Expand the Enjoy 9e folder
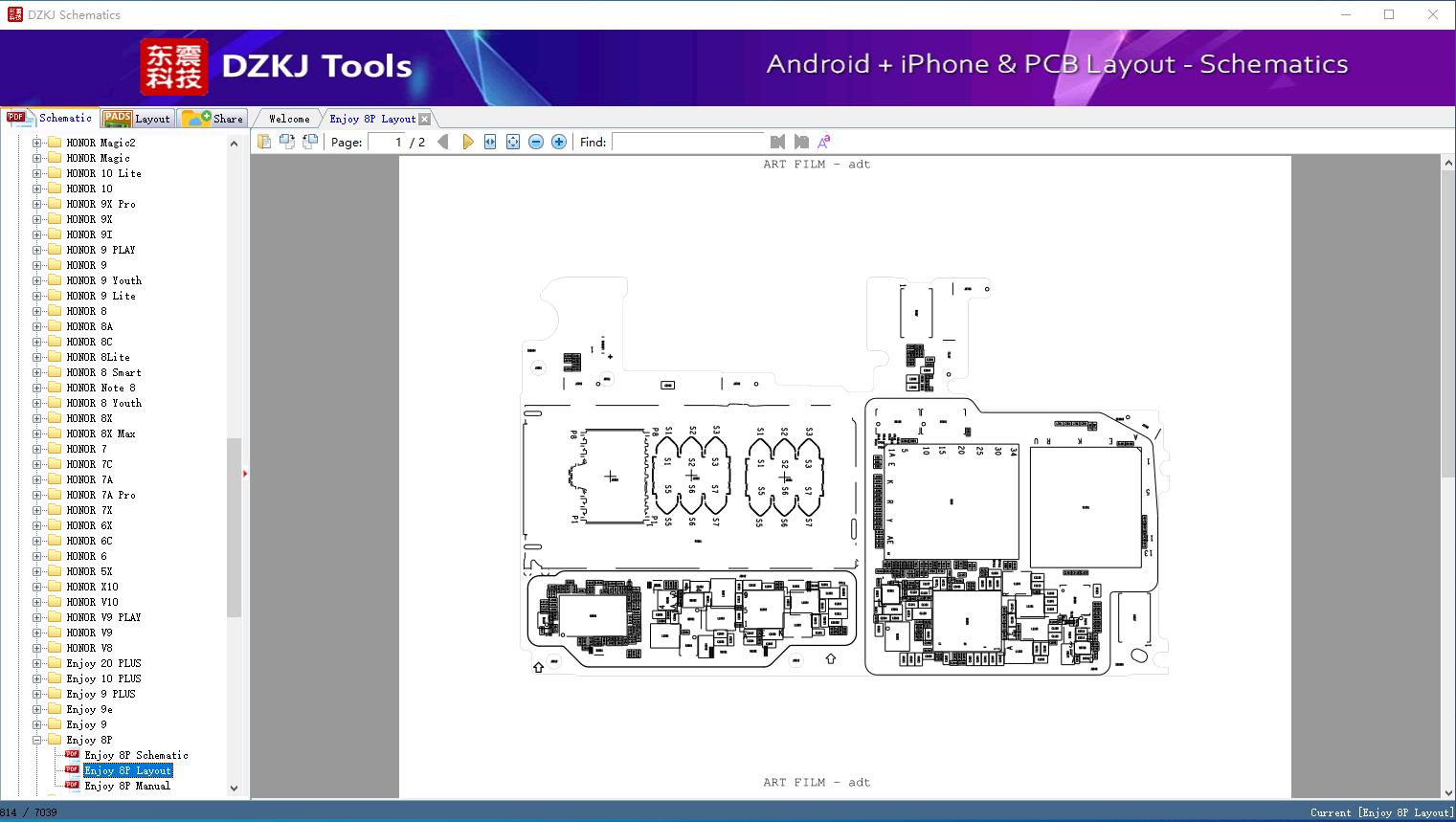 click(x=36, y=709)
